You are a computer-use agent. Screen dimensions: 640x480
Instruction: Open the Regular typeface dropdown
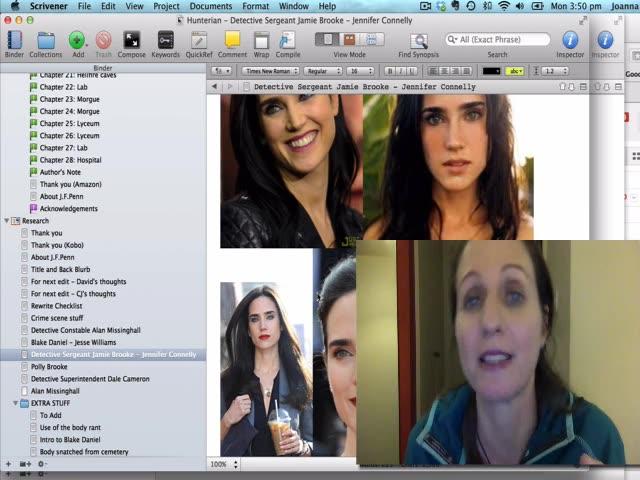click(323, 71)
